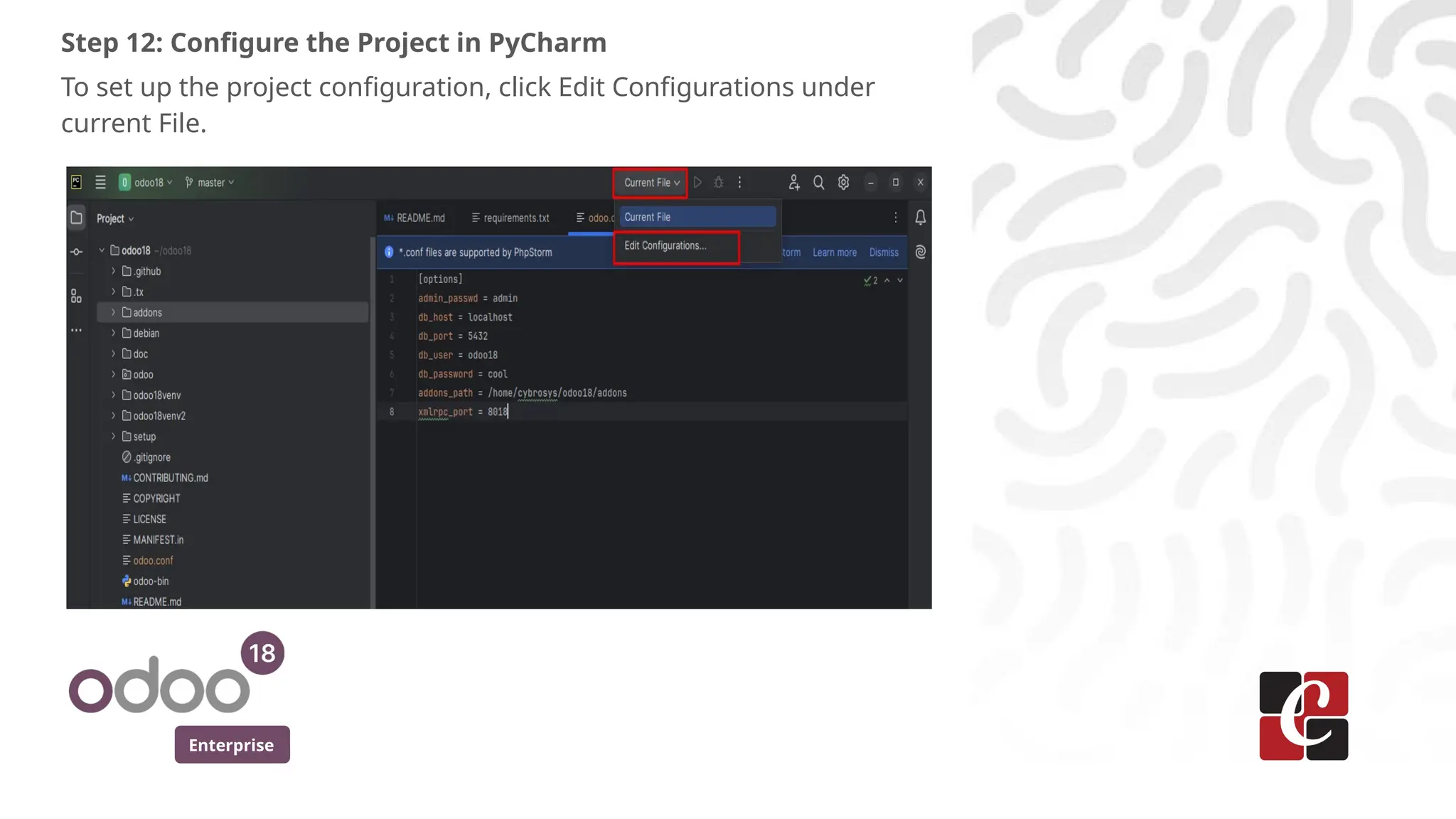The height and width of the screenshot is (819, 1456).
Task: Open Search Everywhere magnifier icon
Action: tap(819, 183)
